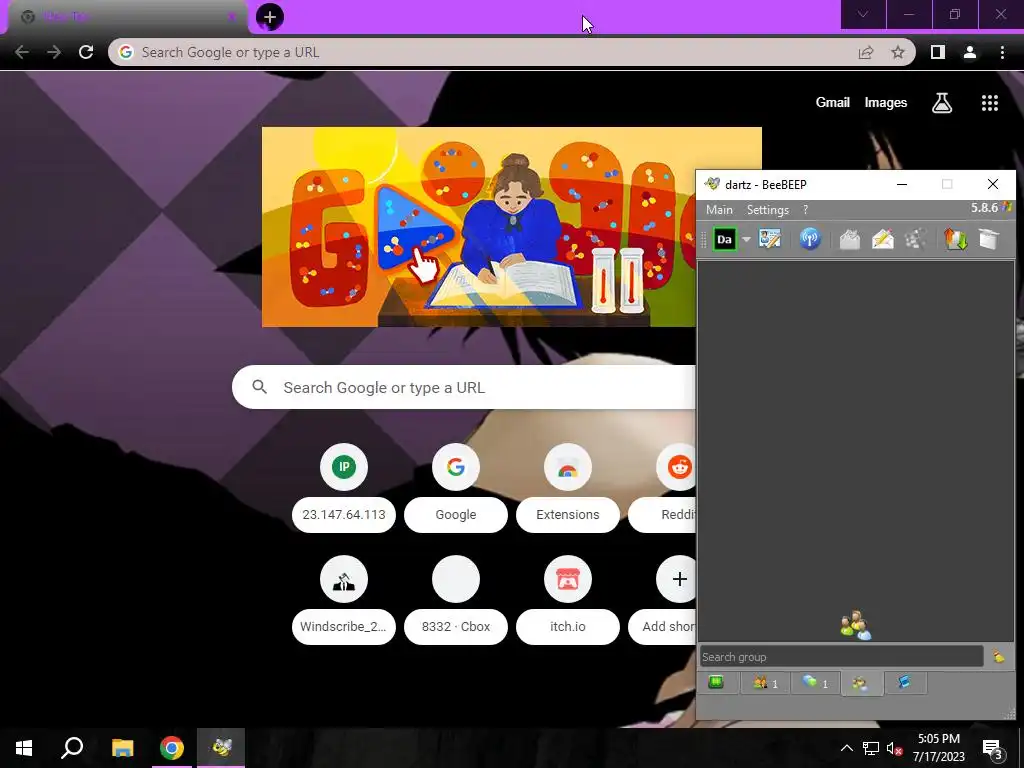Open File Explorer from the taskbar
This screenshot has width=1024, height=768.
pos(122,748)
